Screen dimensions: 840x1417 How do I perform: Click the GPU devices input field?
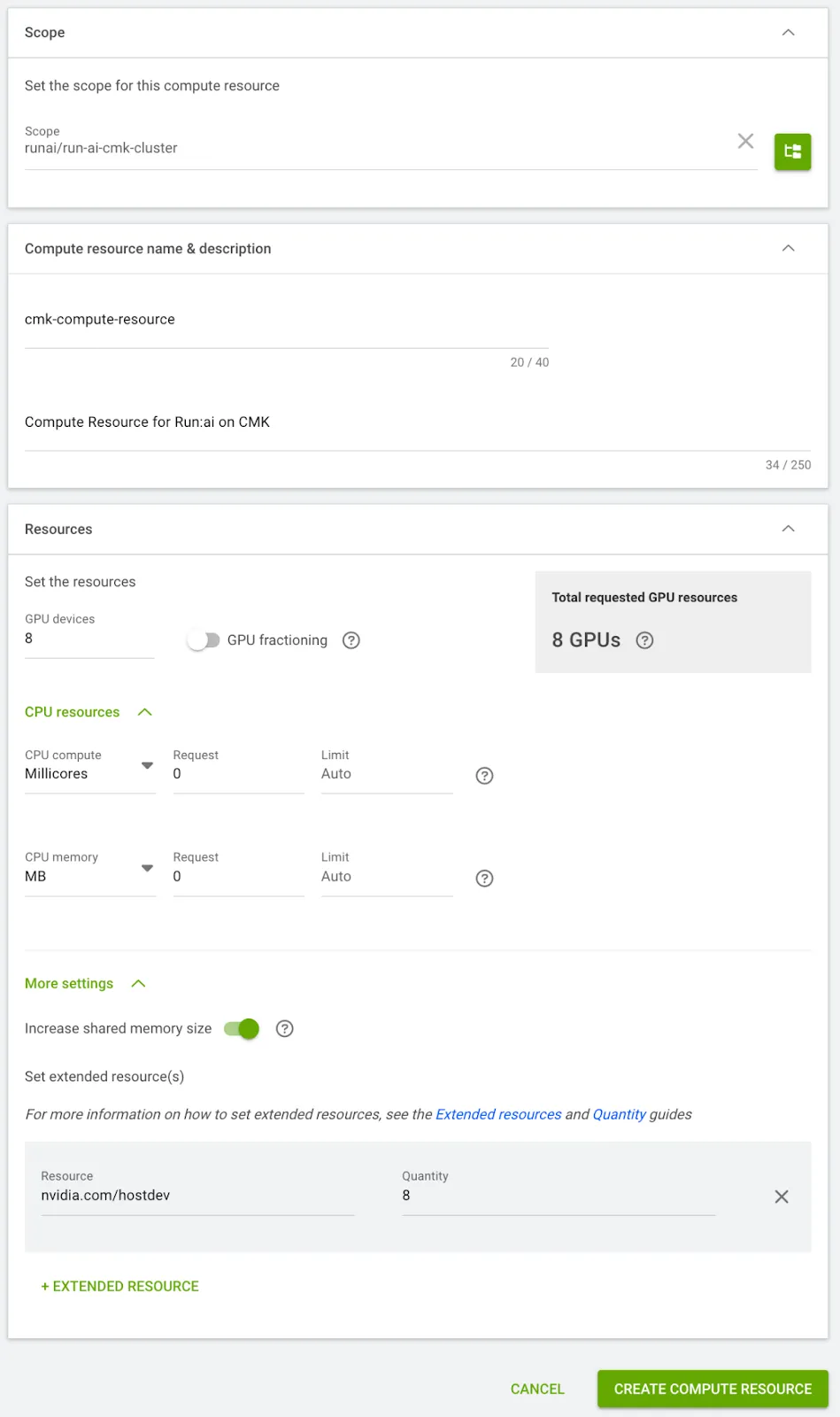(89, 639)
